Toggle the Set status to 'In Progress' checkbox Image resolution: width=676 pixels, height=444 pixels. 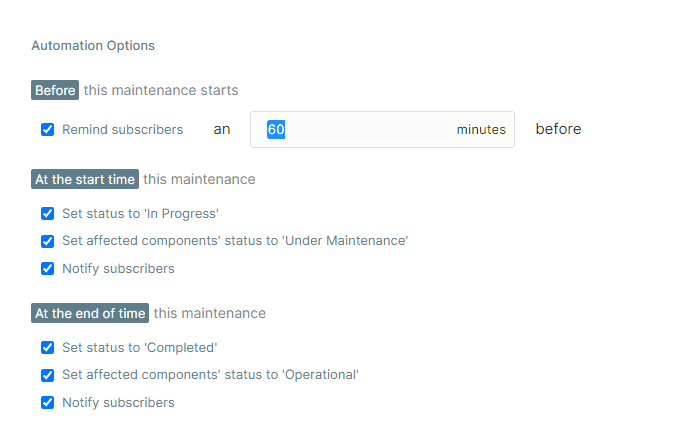(x=47, y=214)
